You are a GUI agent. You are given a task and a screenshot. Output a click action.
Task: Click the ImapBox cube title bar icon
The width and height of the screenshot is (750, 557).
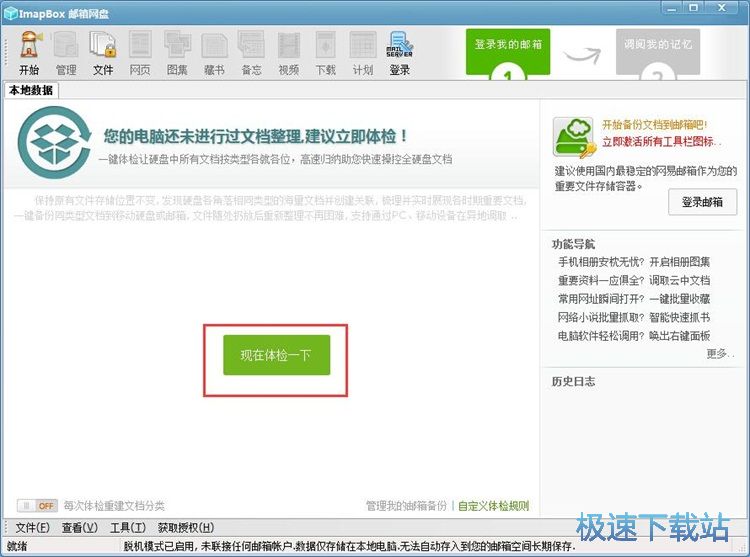tap(10, 13)
